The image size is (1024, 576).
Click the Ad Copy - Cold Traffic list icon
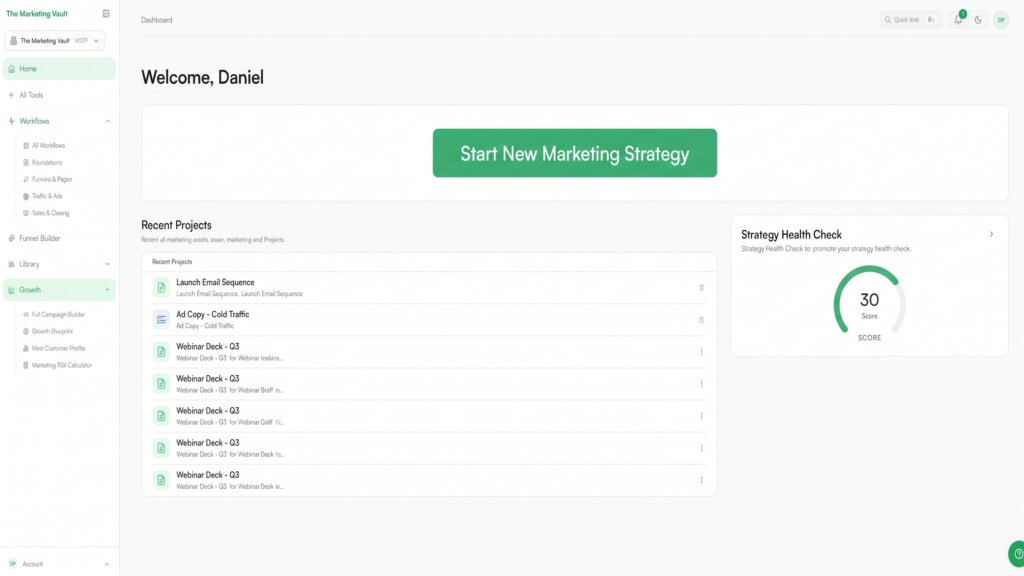click(161, 319)
